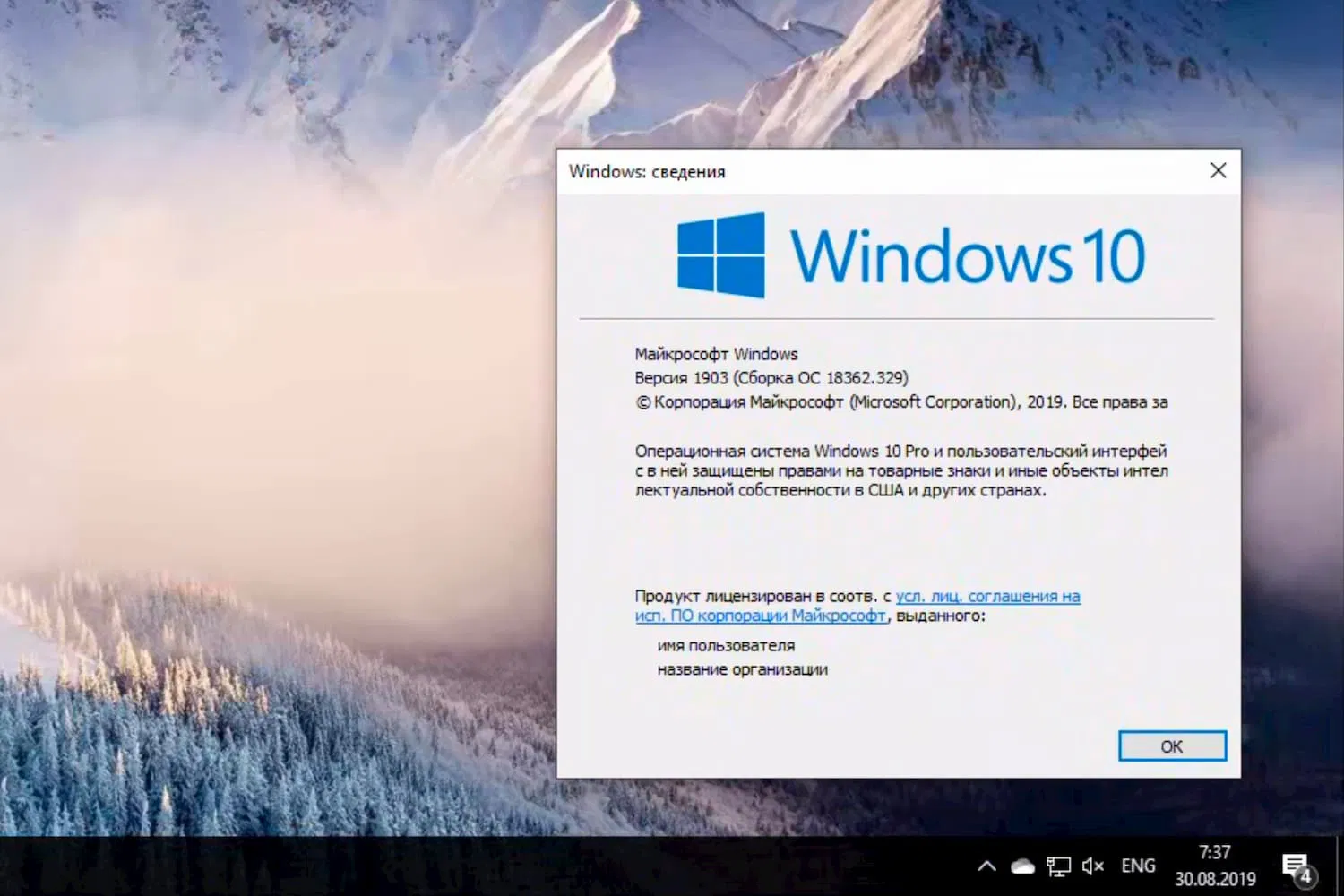The height and width of the screenshot is (896, 1344).
Task: Click the version line 'Версия 1903'
Action: pos(771,377)
